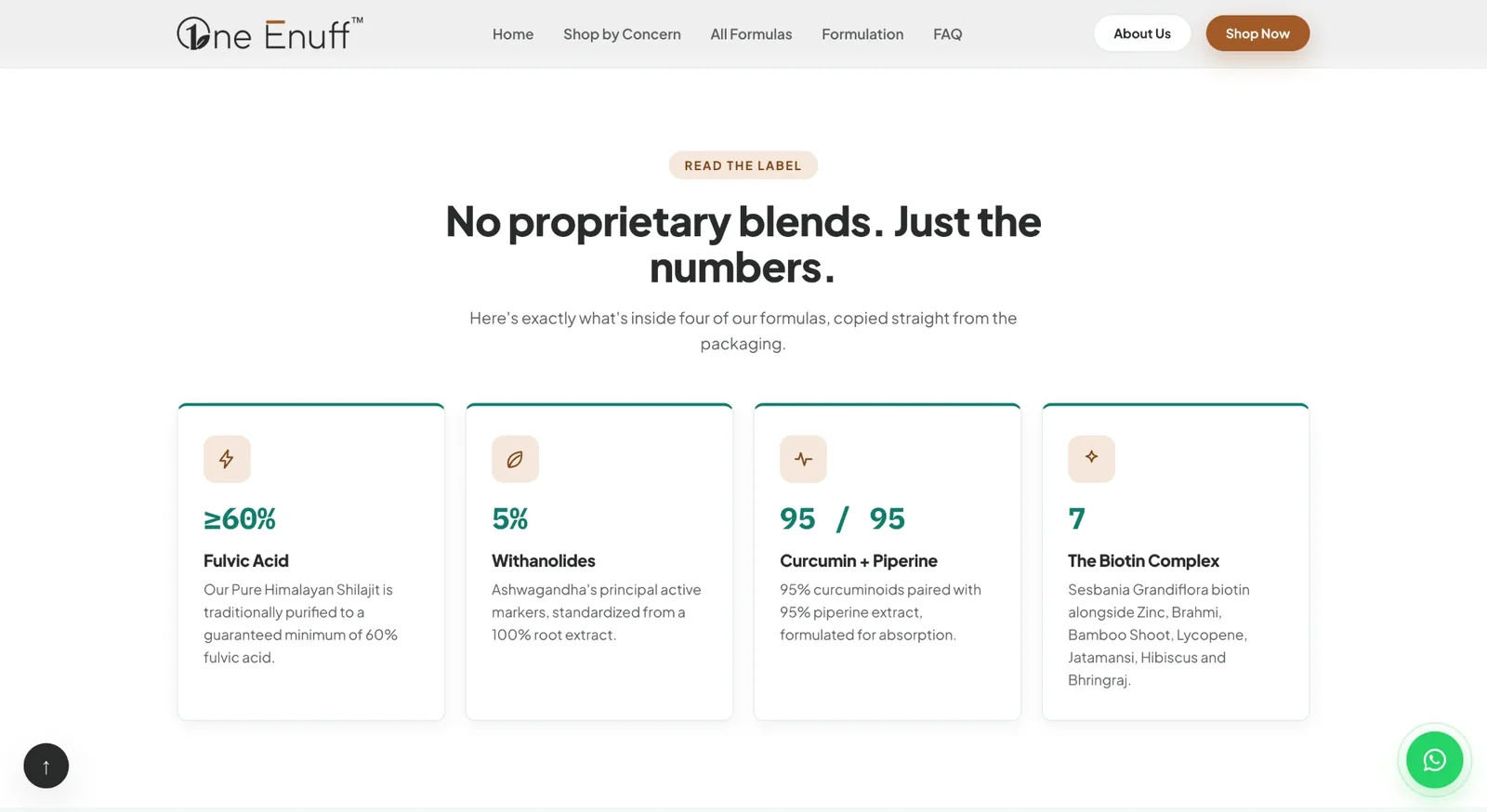Click the About Us button

[x=1142, y=33]
